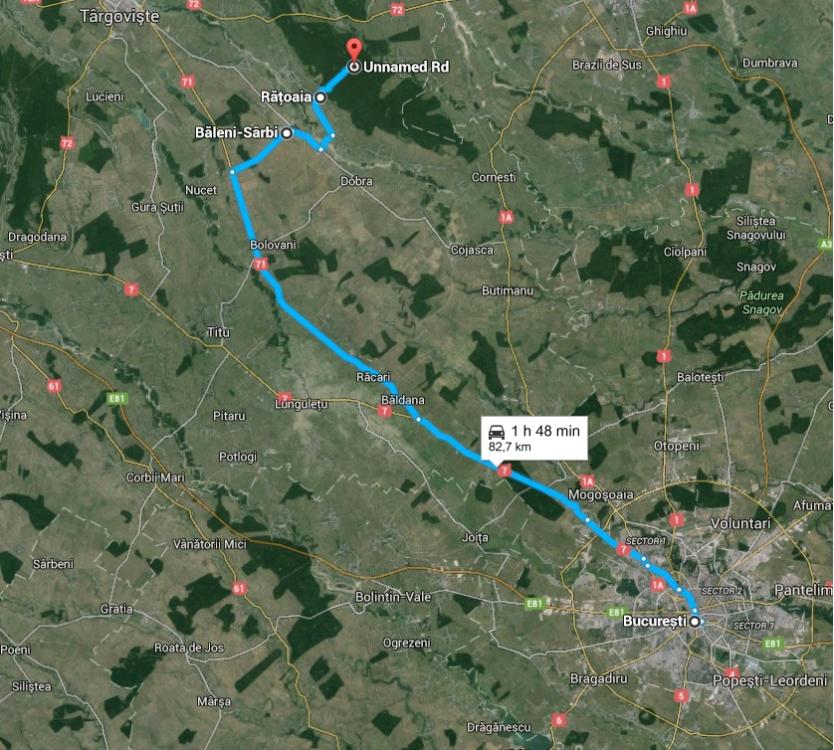Click road 71 shield near Bolovani

pyautogui.click(x=260, y=264)
